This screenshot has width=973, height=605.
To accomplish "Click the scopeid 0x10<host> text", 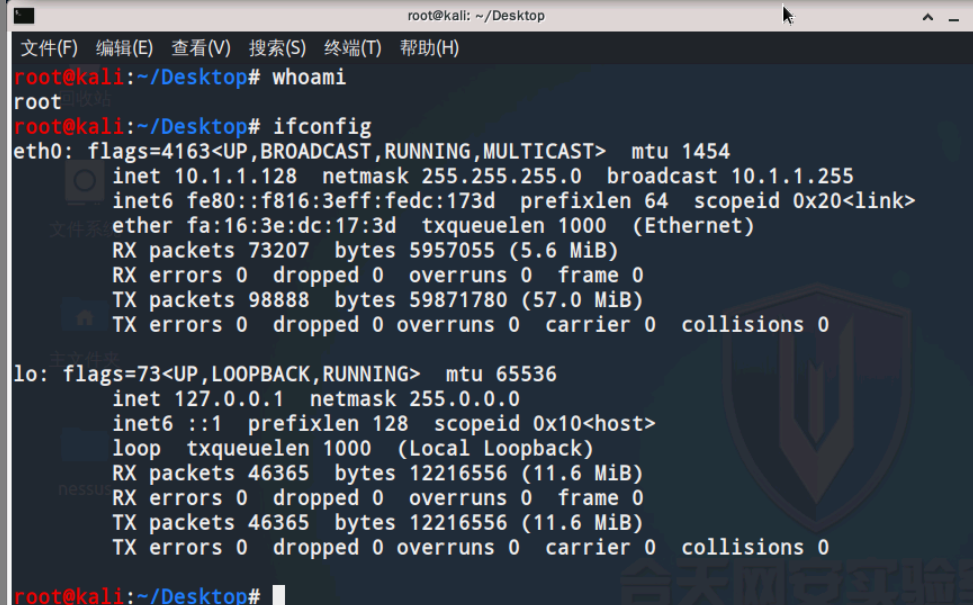I will [x=544, y=424].
